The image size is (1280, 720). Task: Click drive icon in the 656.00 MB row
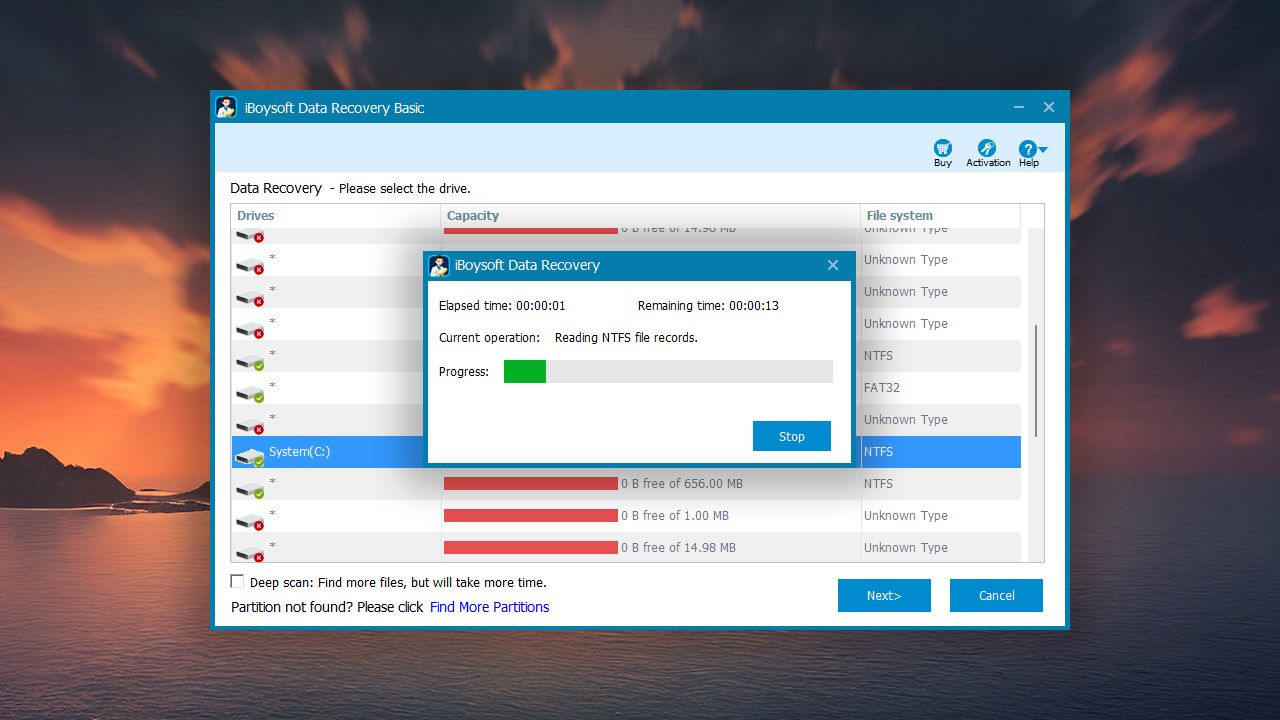pyautogui.click(x=250, y=489)
